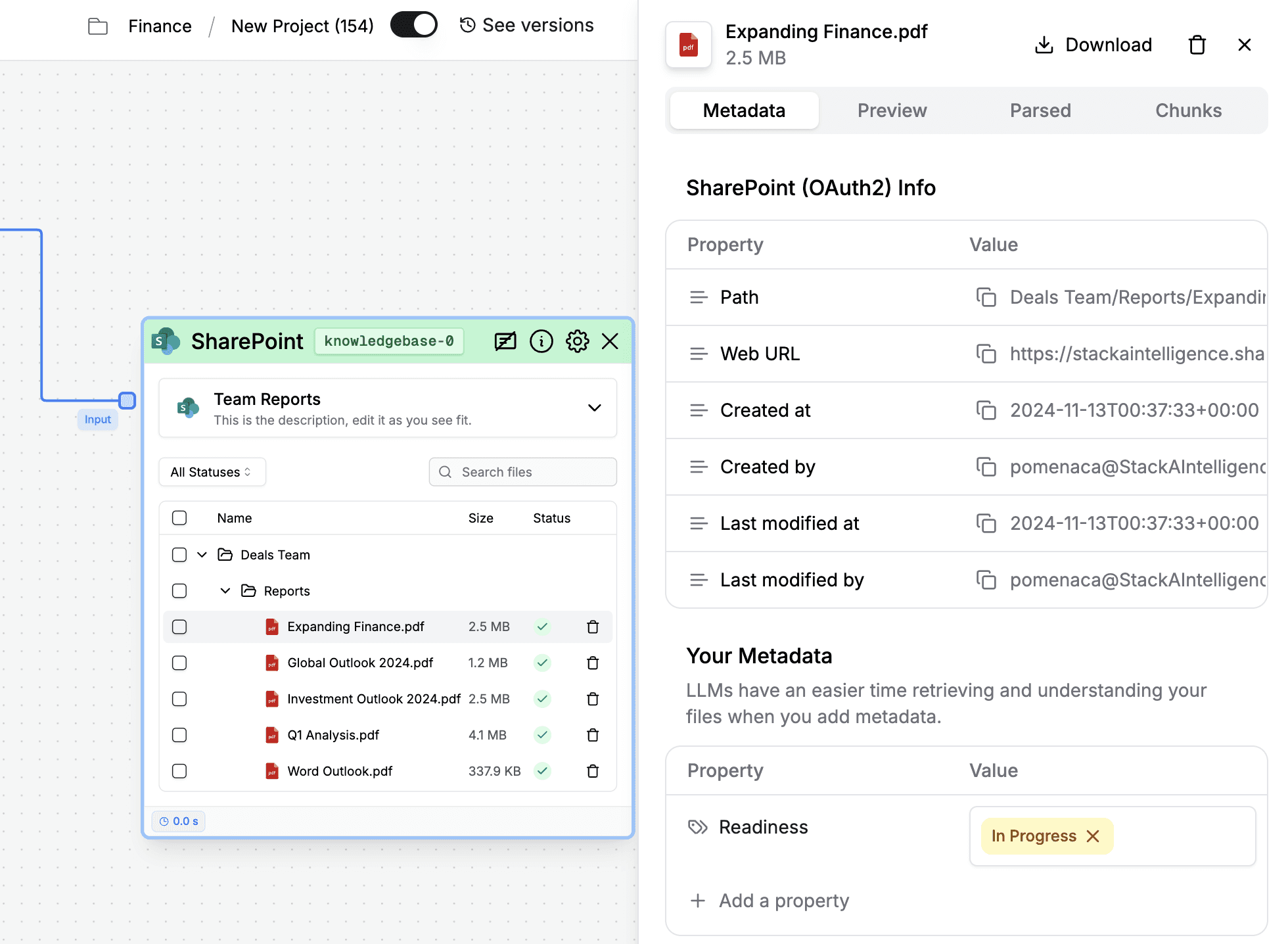1288x944 pixels.
Task: Open the SharePoint node notes icon
Action: [x=505, y=341]
